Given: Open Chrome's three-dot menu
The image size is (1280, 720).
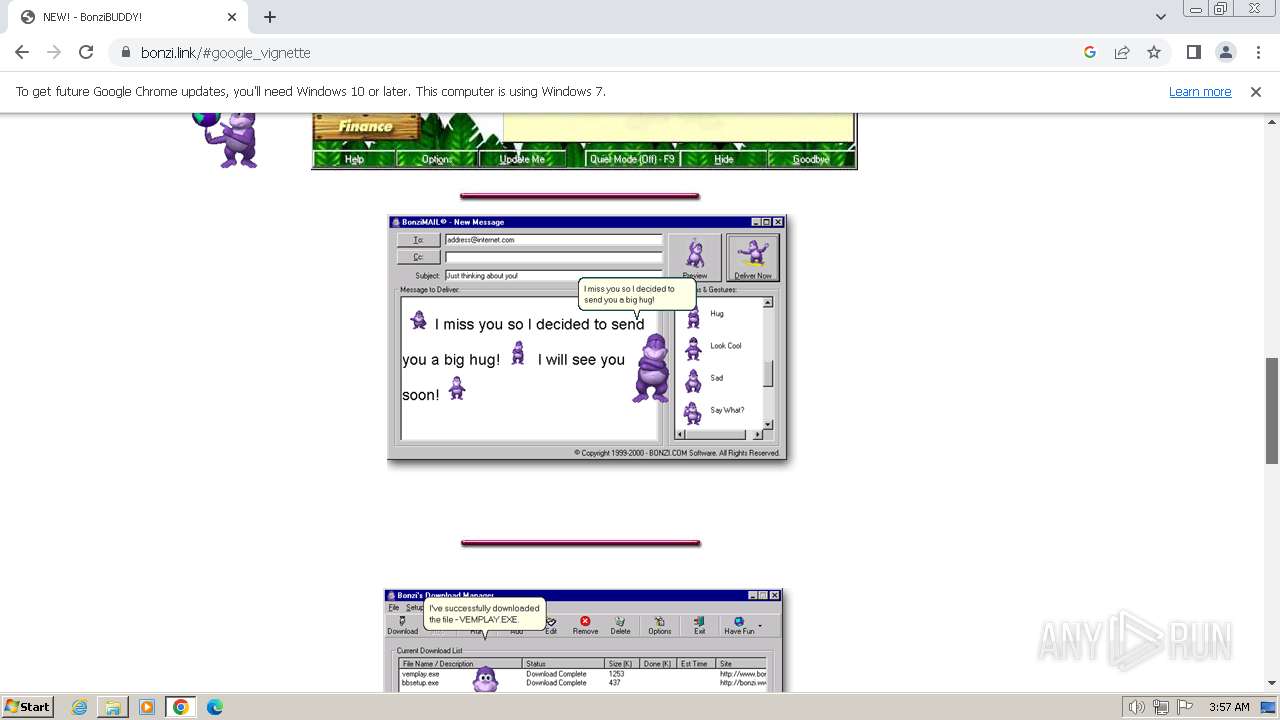Looking at the screenshot, I should (x=1258, y=52).
